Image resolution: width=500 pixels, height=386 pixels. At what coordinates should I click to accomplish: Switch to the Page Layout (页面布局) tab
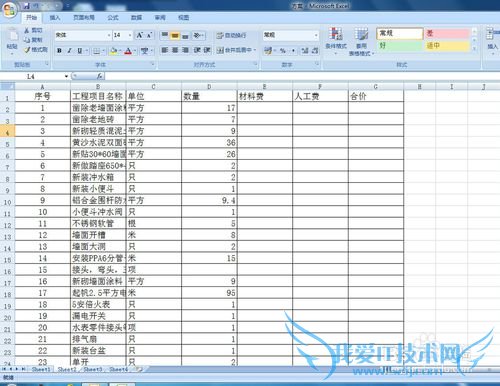(84, 18)
